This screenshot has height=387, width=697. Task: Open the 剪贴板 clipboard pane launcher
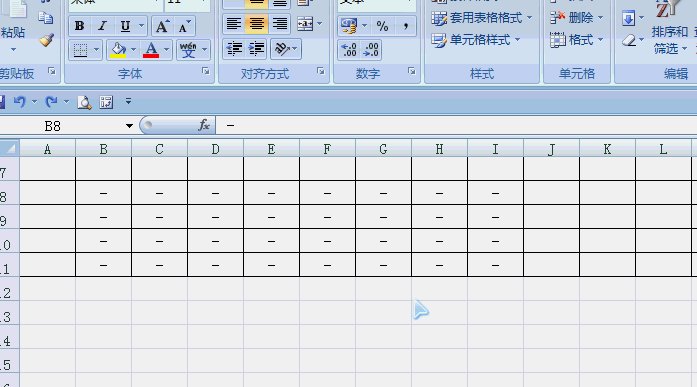coord(52,71)
